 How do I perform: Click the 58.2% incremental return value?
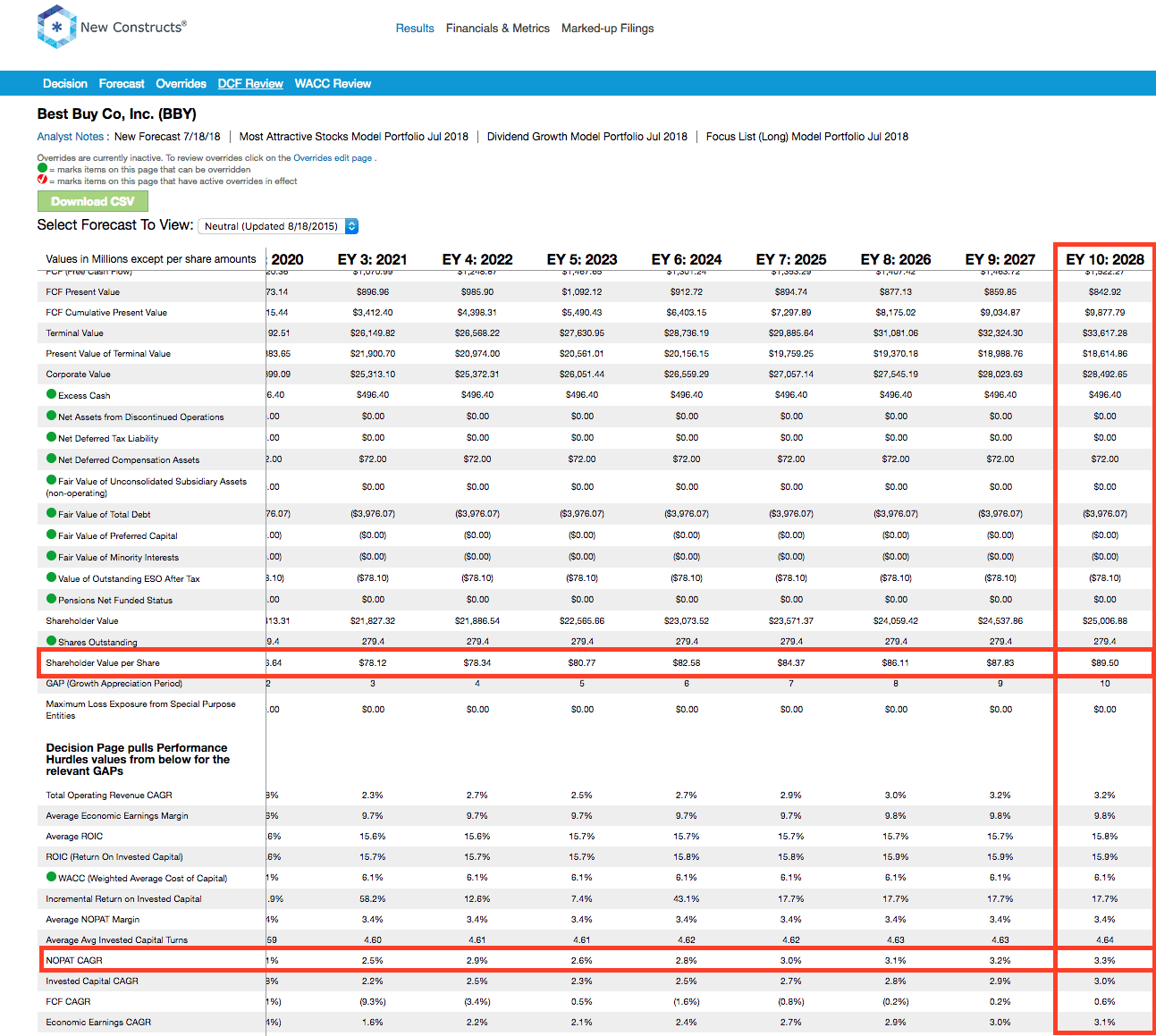373,898
